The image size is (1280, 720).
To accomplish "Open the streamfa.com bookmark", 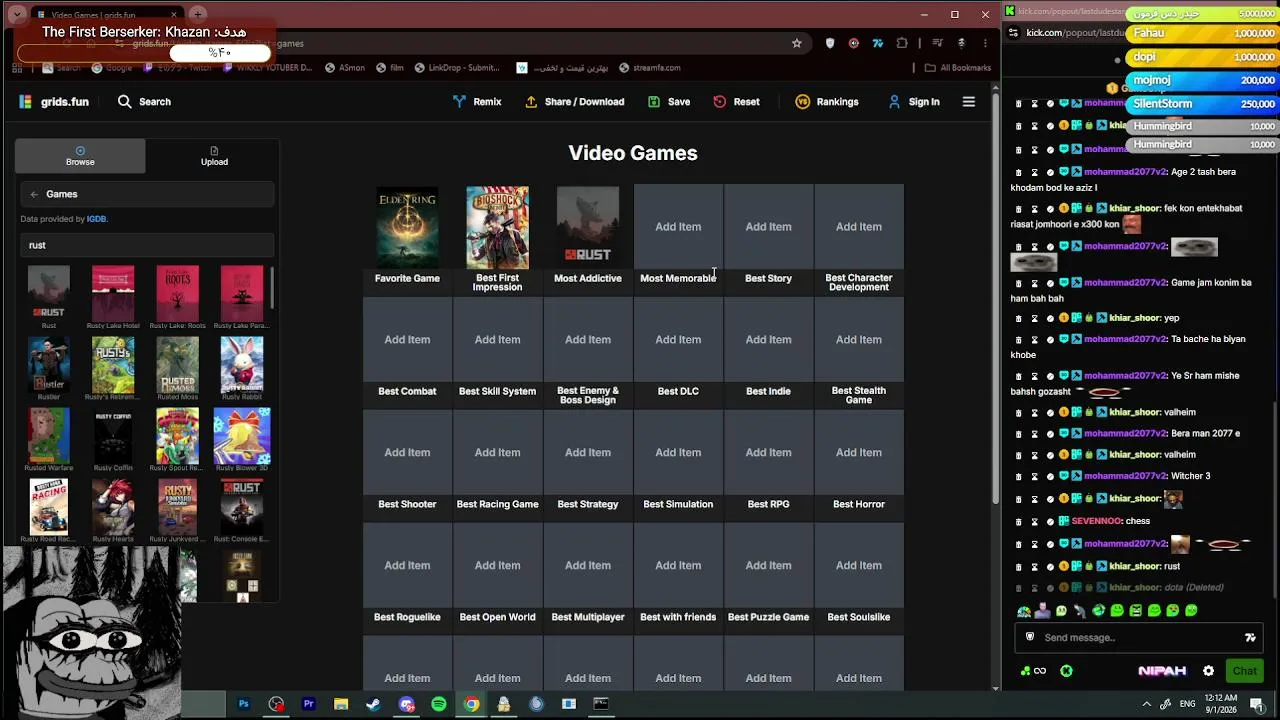I will (649, 68).
